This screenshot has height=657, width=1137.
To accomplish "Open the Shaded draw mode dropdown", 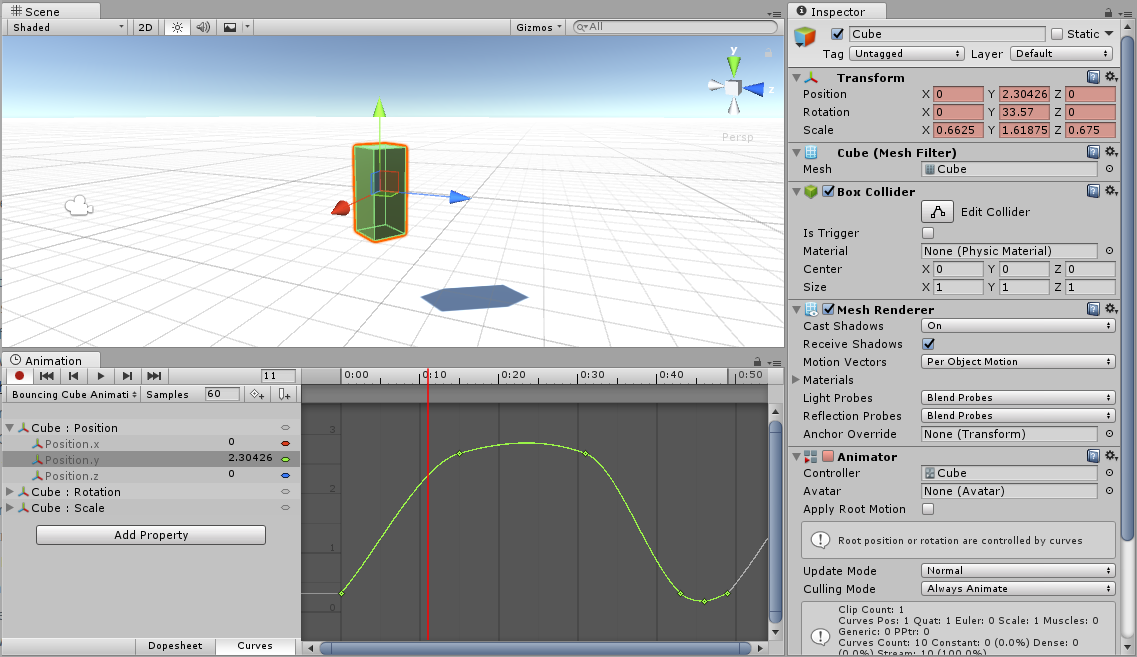I will 68,27.
